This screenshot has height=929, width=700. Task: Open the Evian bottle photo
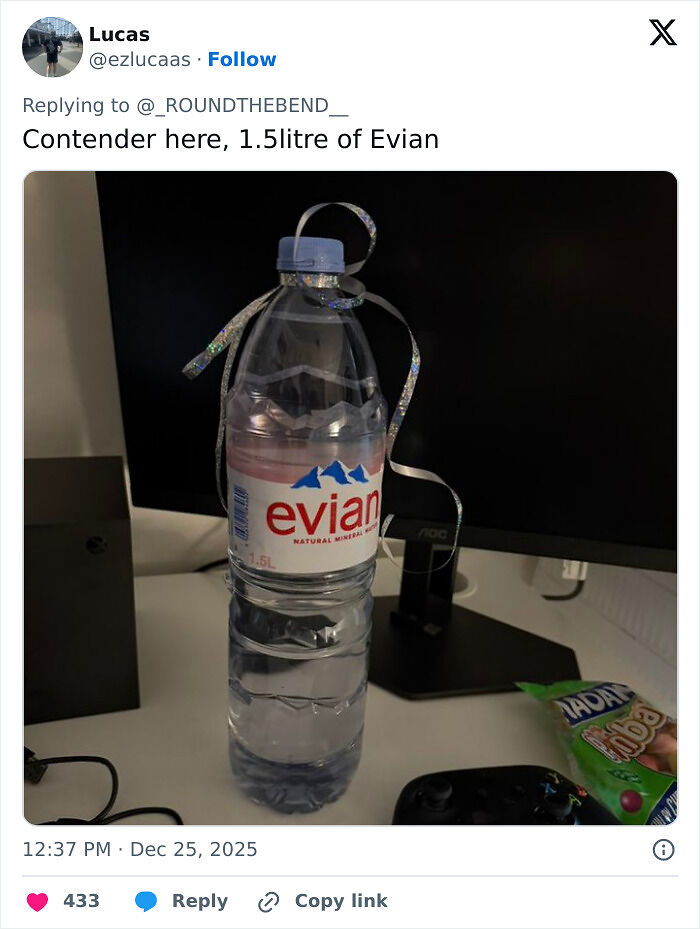tap(350, 498)
